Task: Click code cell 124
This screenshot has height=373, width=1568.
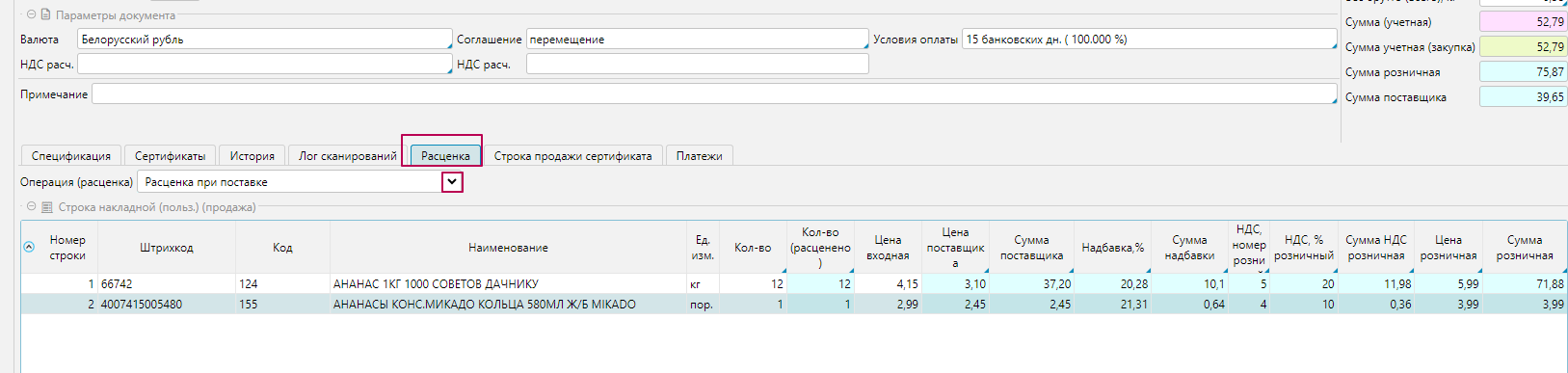Action: tap(282, 283)
